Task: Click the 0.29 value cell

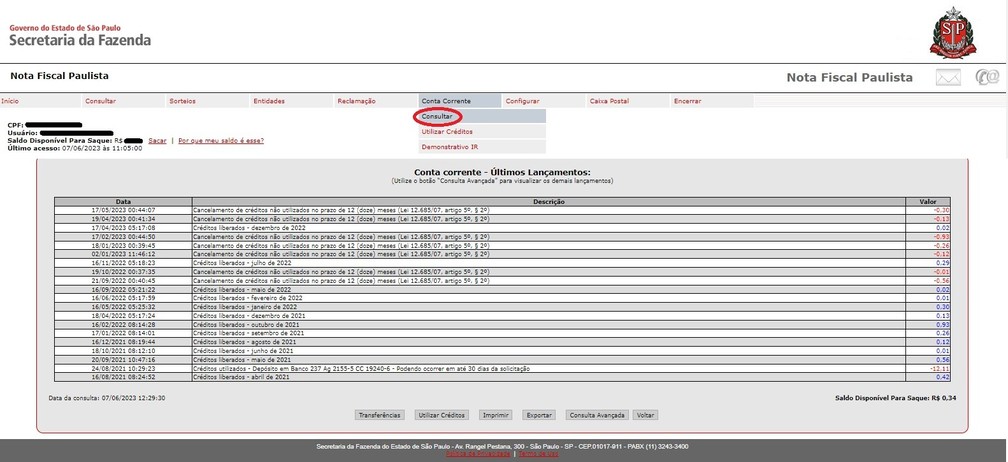Action: pos(928,263)
